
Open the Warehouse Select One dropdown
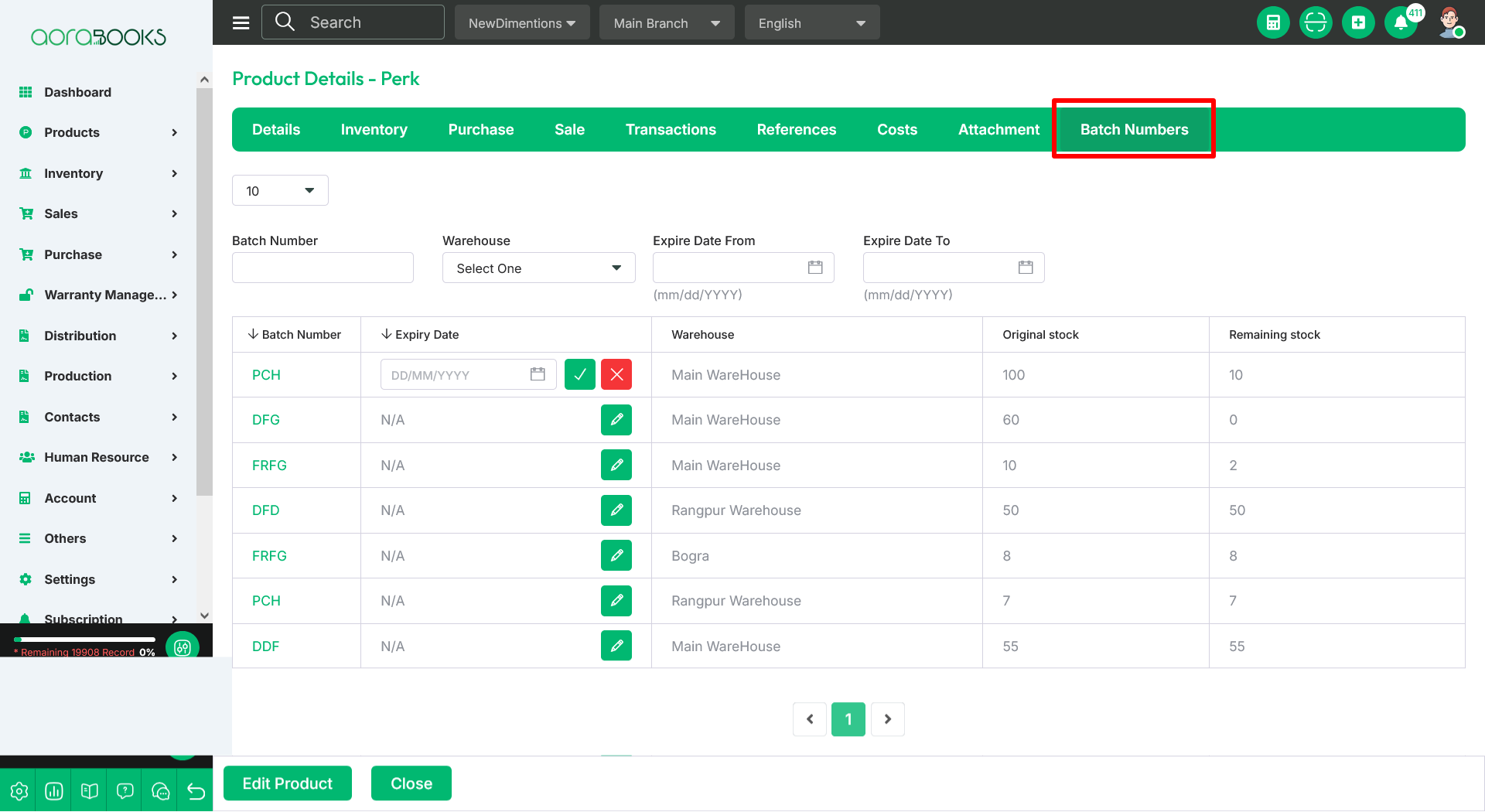coord(539,268)
